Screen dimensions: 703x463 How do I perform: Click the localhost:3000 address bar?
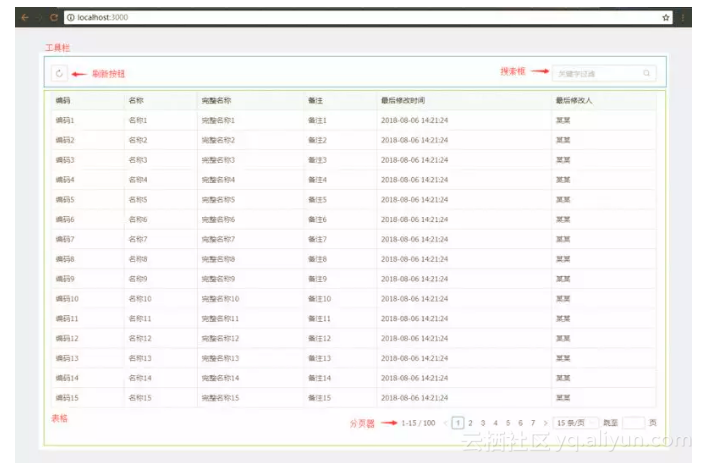pos(368,17)
